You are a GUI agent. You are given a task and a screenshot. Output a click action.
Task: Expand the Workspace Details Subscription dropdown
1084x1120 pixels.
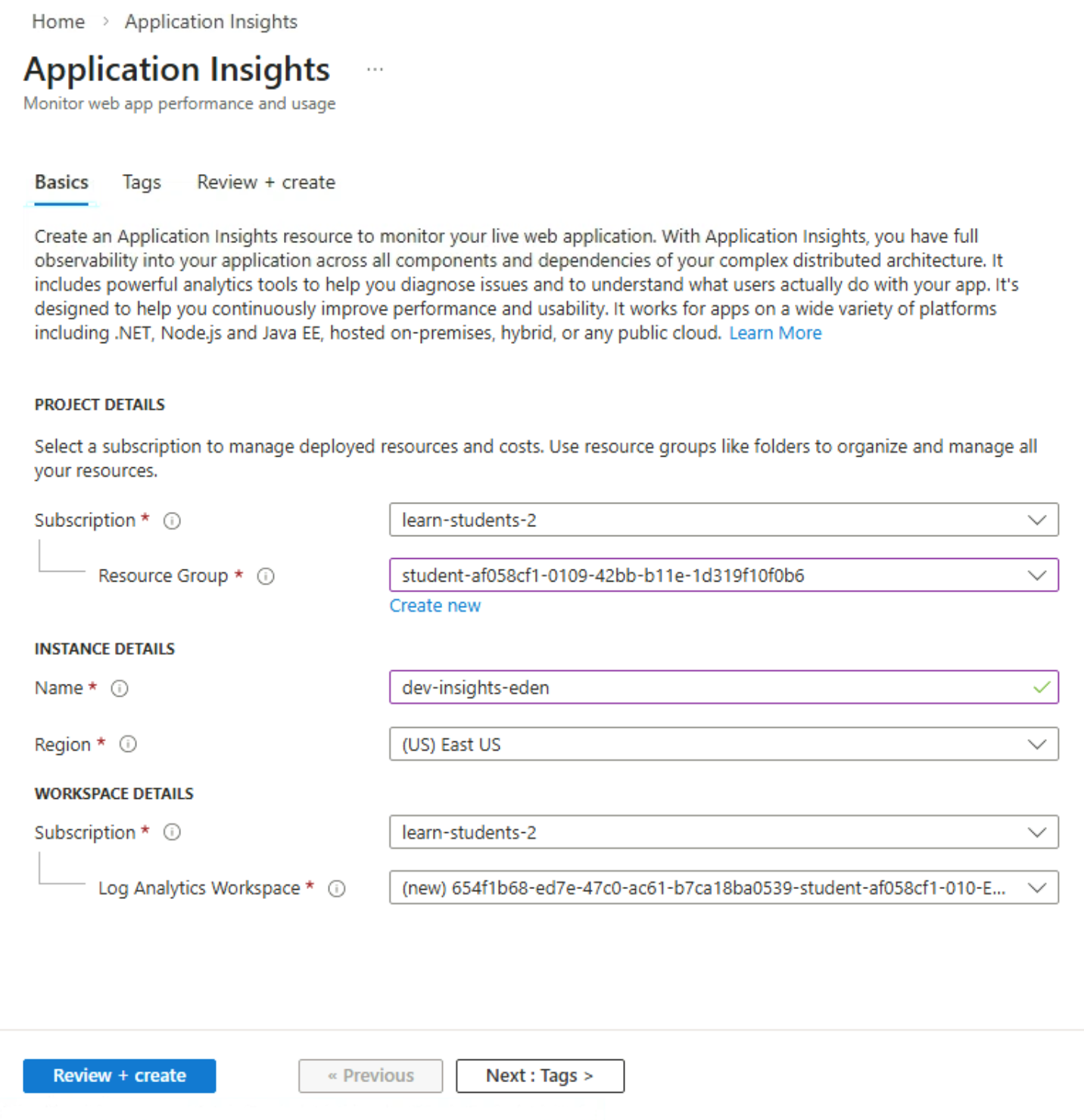[x=723, y=832]
